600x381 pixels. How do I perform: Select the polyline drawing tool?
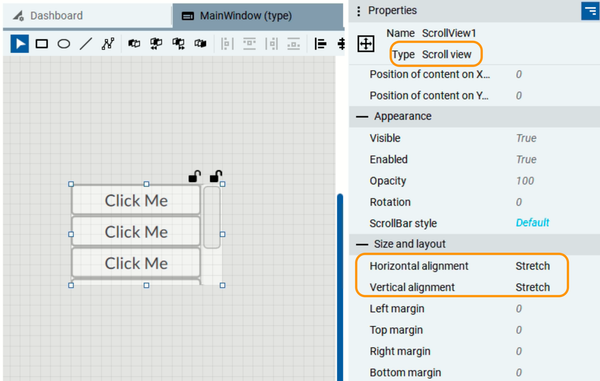coord(108,44)
